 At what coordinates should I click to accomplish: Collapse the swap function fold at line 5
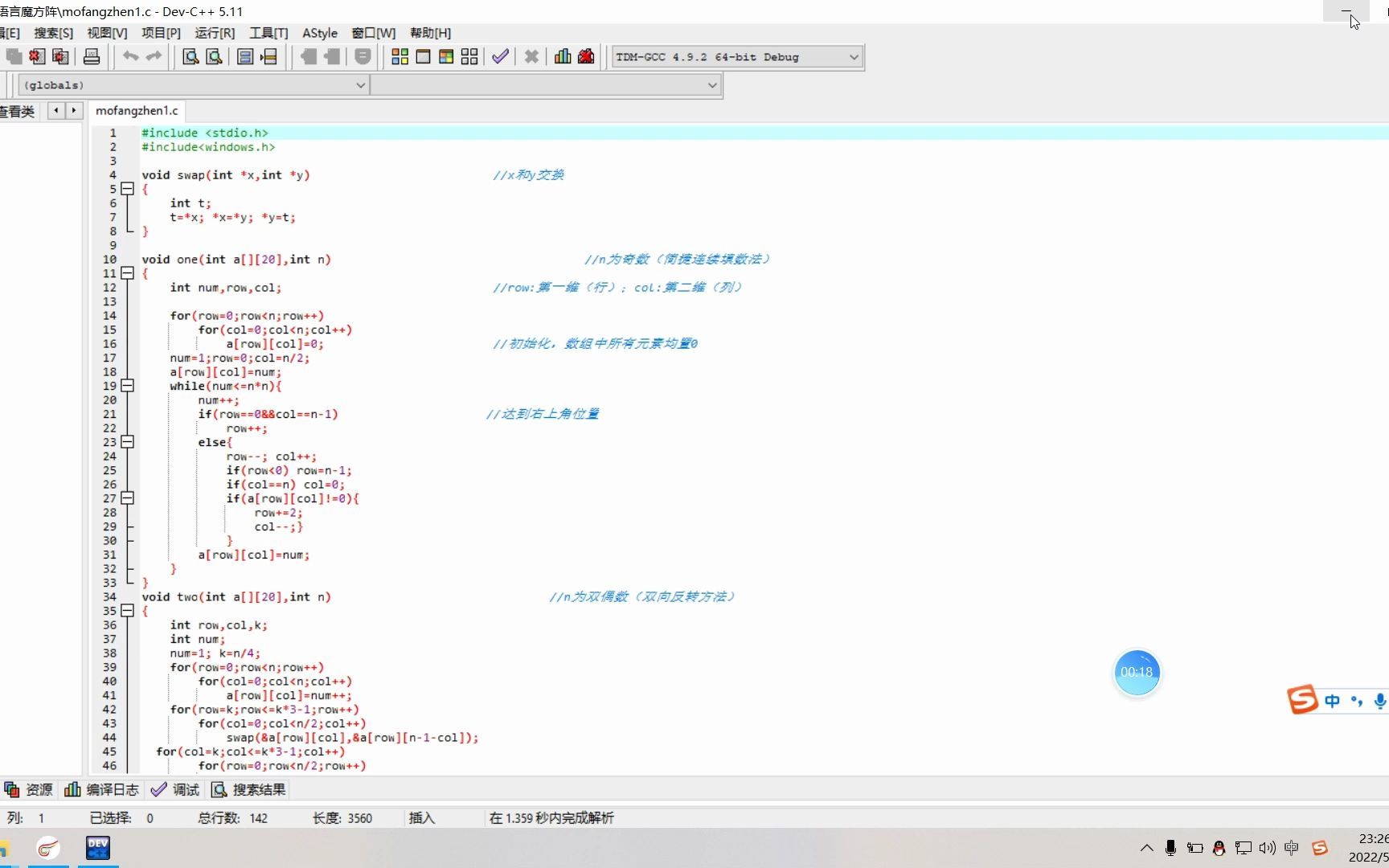(127, 189)
